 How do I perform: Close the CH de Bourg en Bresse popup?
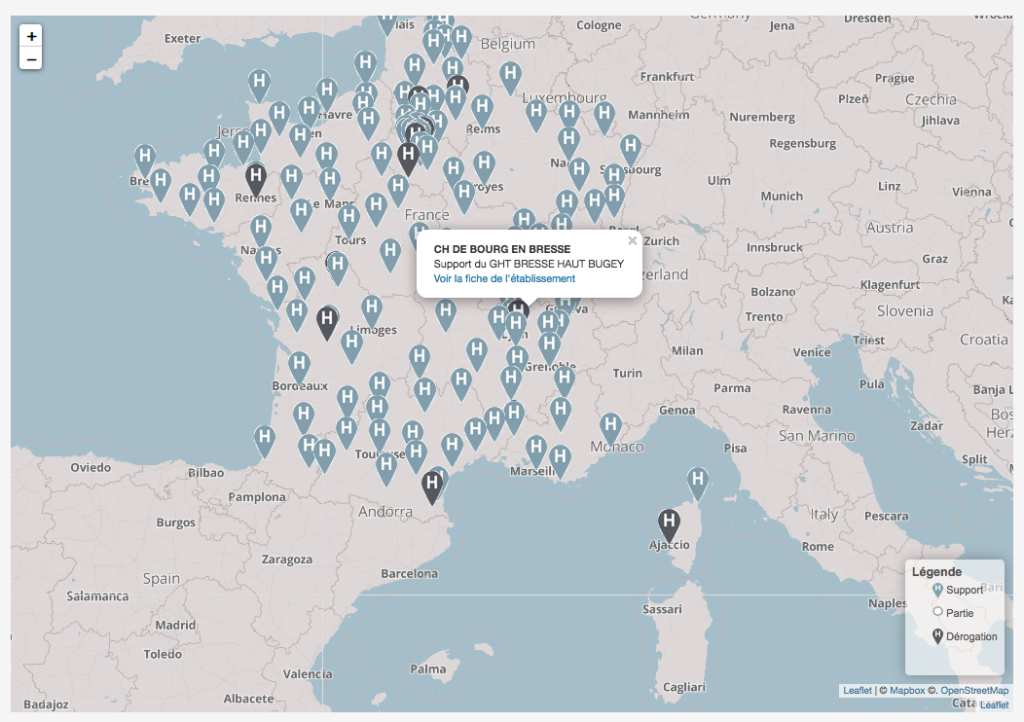click(x=632, y=241)
